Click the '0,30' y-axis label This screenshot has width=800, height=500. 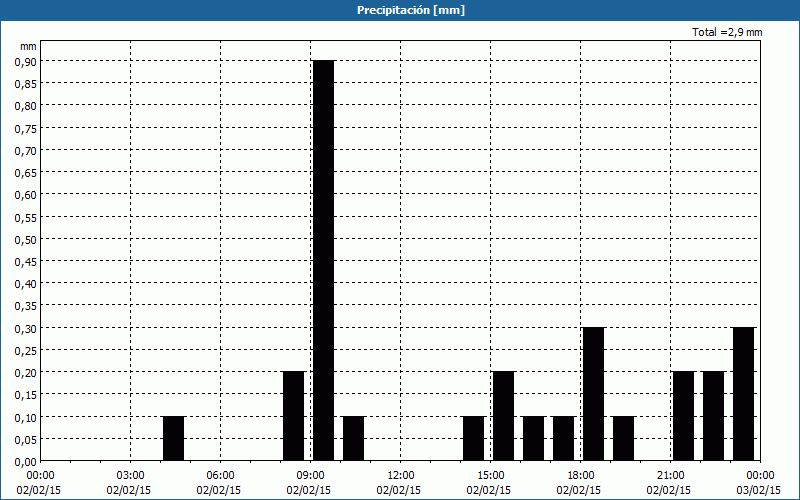(x=26, y=329)
